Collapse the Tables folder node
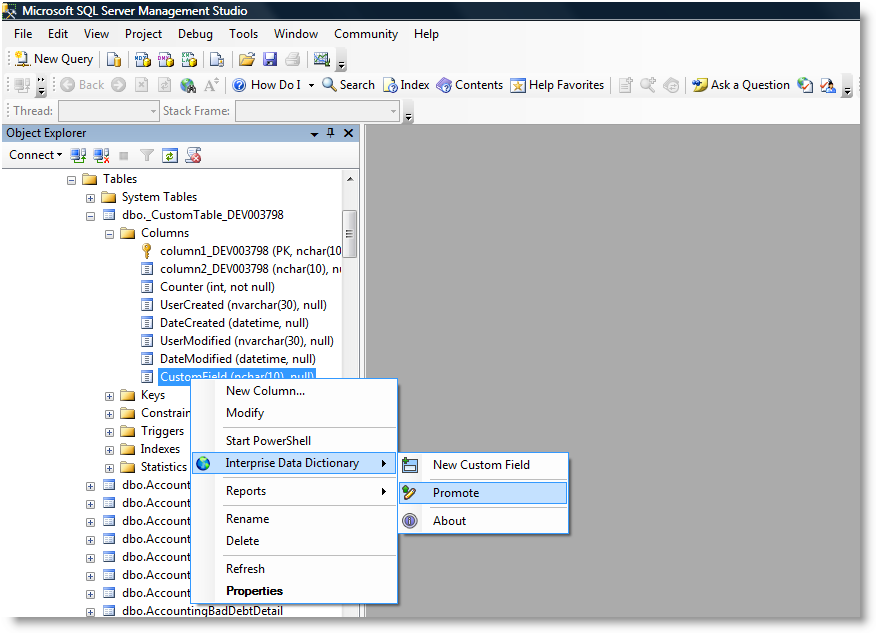Screen dimensions: 876x633 point(72,180)
